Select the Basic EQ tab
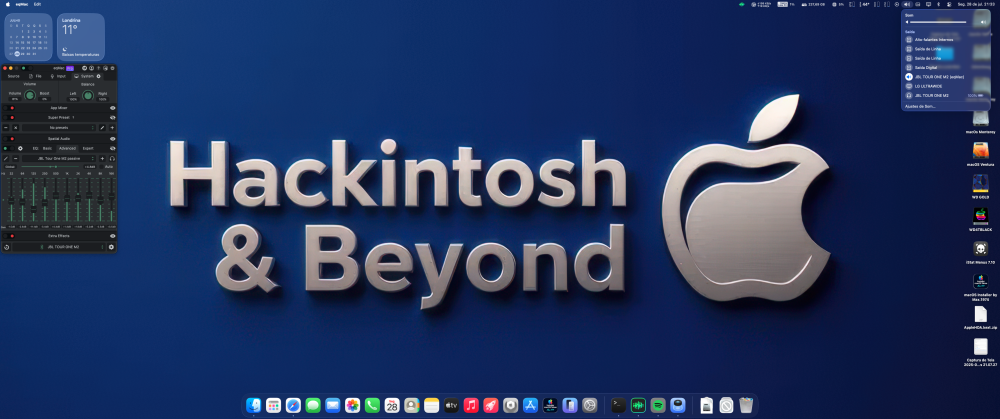The image size is (1000, 419). 47,148
